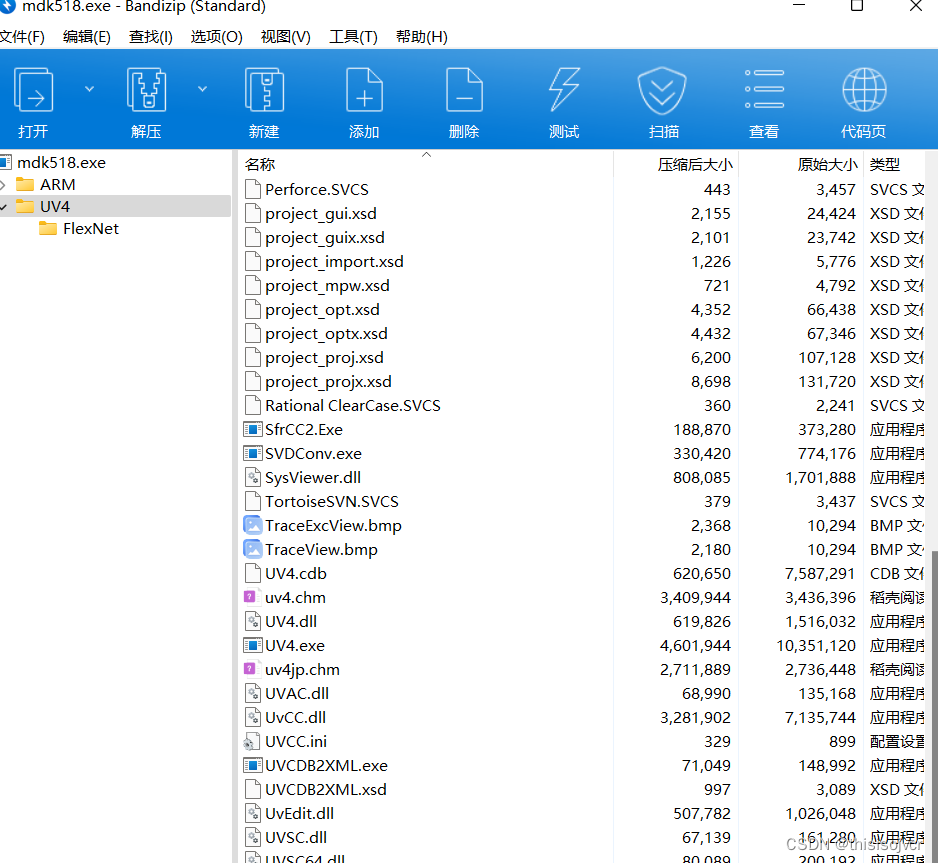Select the ARM folder in tree

coord(57,185)
